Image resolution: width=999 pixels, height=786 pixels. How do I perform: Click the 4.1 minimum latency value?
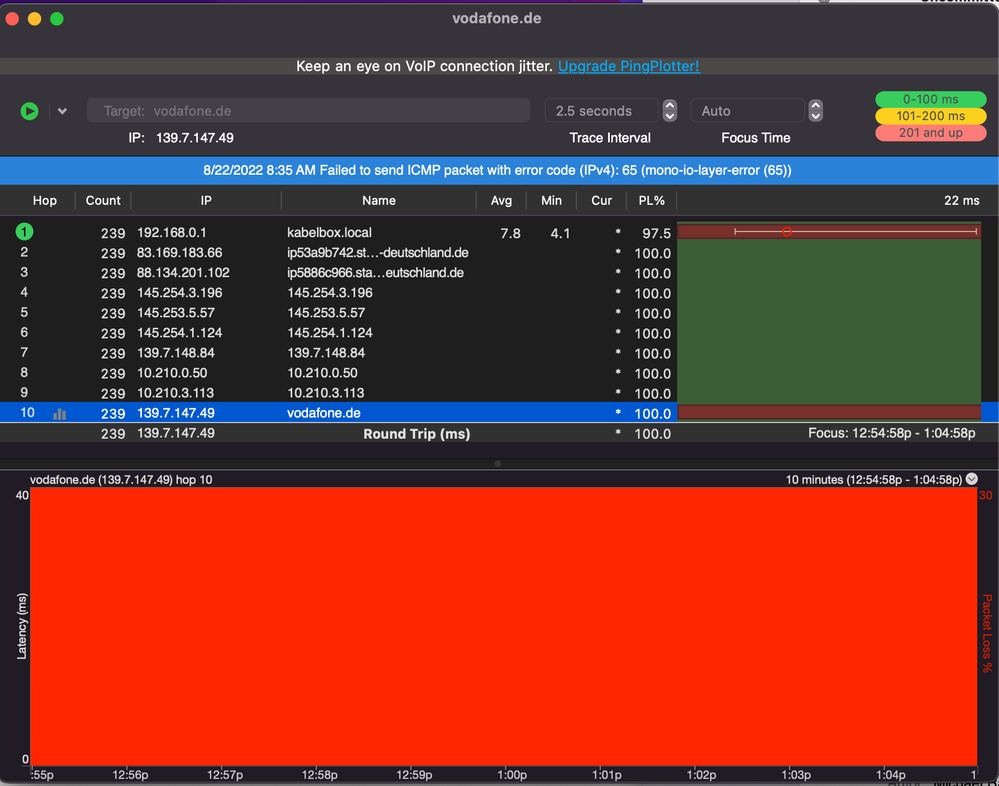point(560,234)
